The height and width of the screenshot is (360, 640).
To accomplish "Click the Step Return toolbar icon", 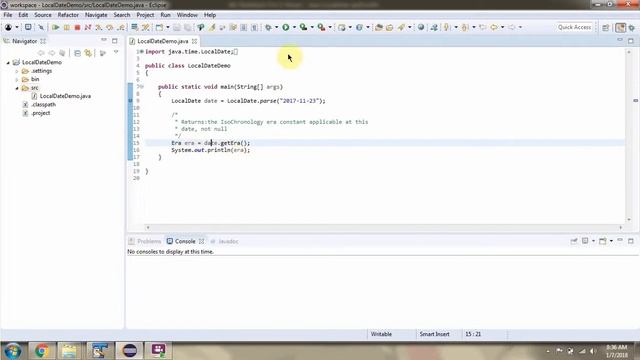I will [x=120, y=27].
